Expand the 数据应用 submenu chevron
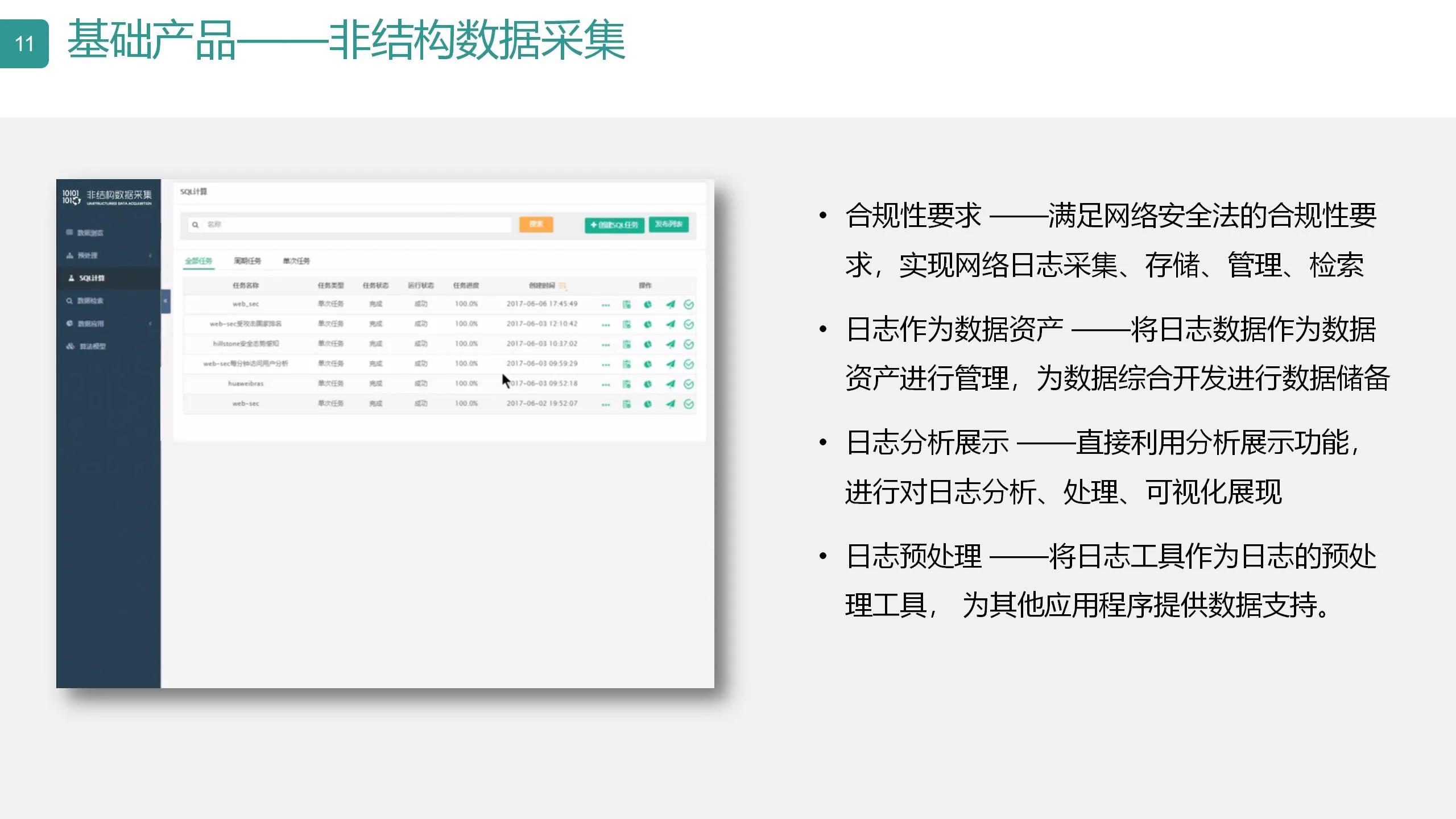 (x=150, y=322)
